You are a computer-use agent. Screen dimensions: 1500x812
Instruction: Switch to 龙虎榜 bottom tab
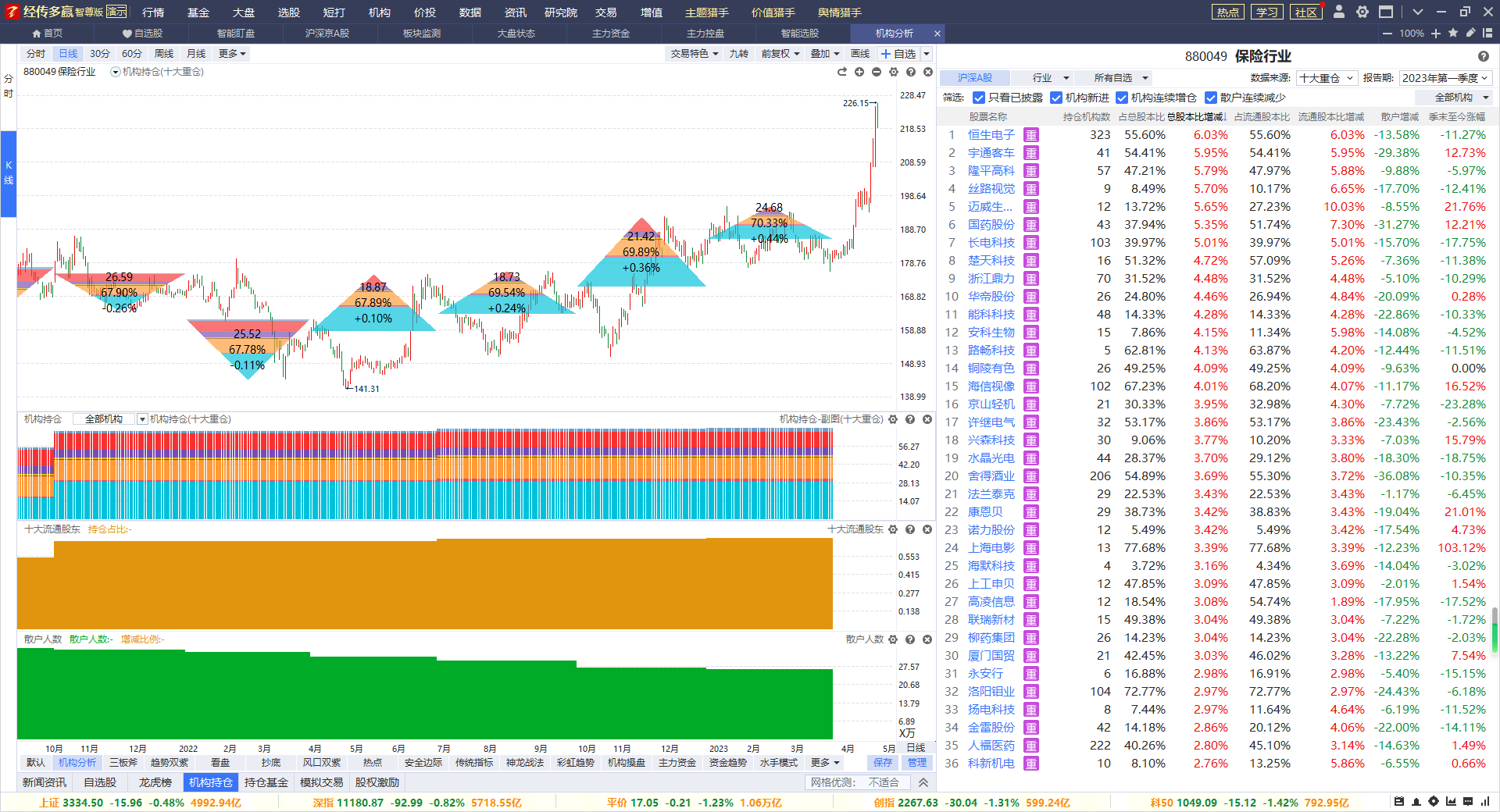[155, 782]
